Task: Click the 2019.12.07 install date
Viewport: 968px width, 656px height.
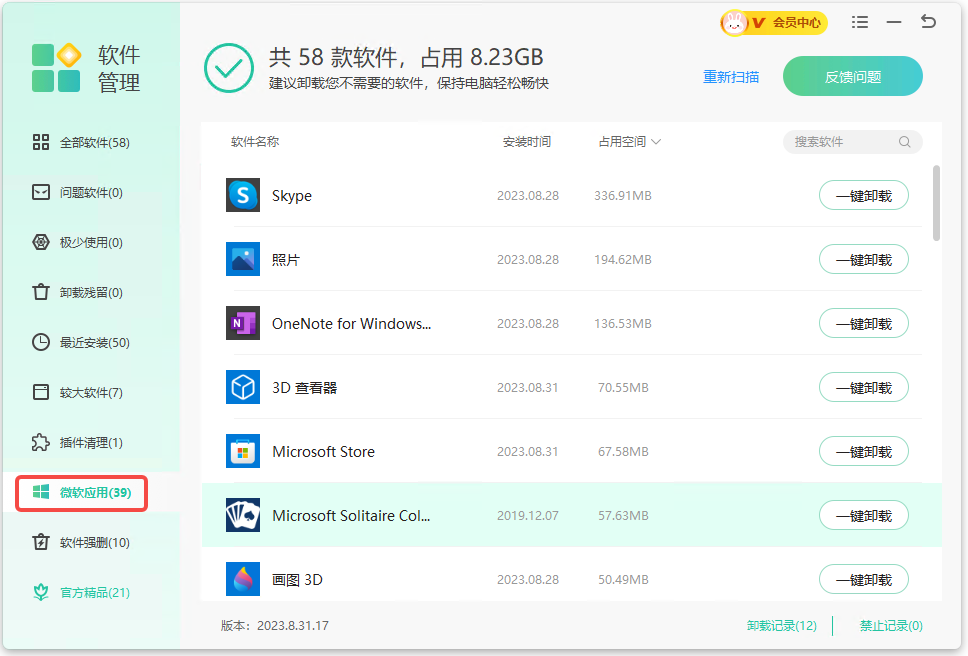Action: point(528,515)
